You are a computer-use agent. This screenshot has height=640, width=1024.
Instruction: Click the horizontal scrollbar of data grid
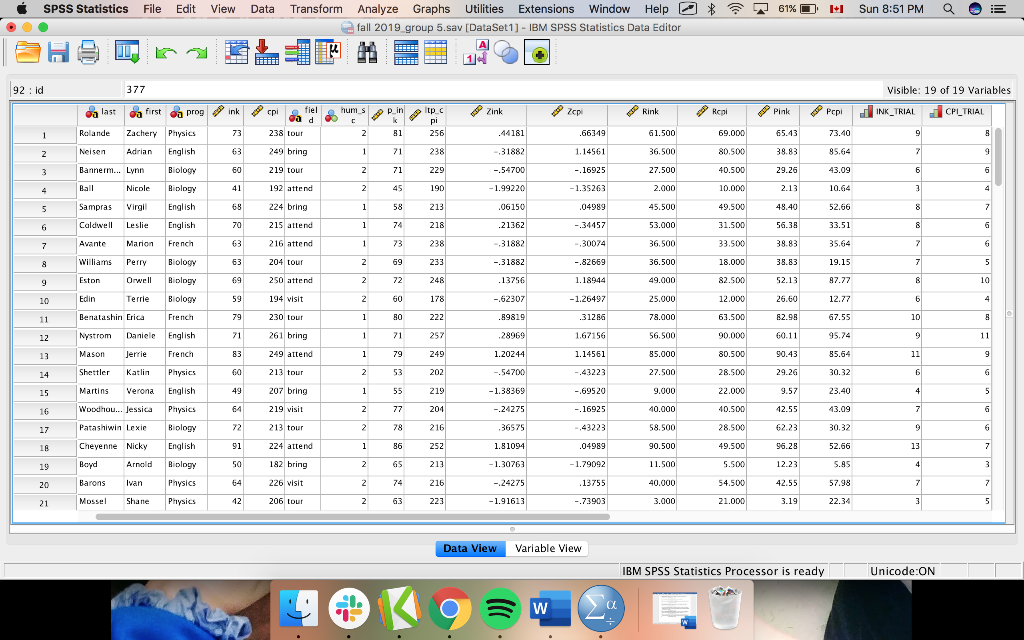[x=353, y=517]
